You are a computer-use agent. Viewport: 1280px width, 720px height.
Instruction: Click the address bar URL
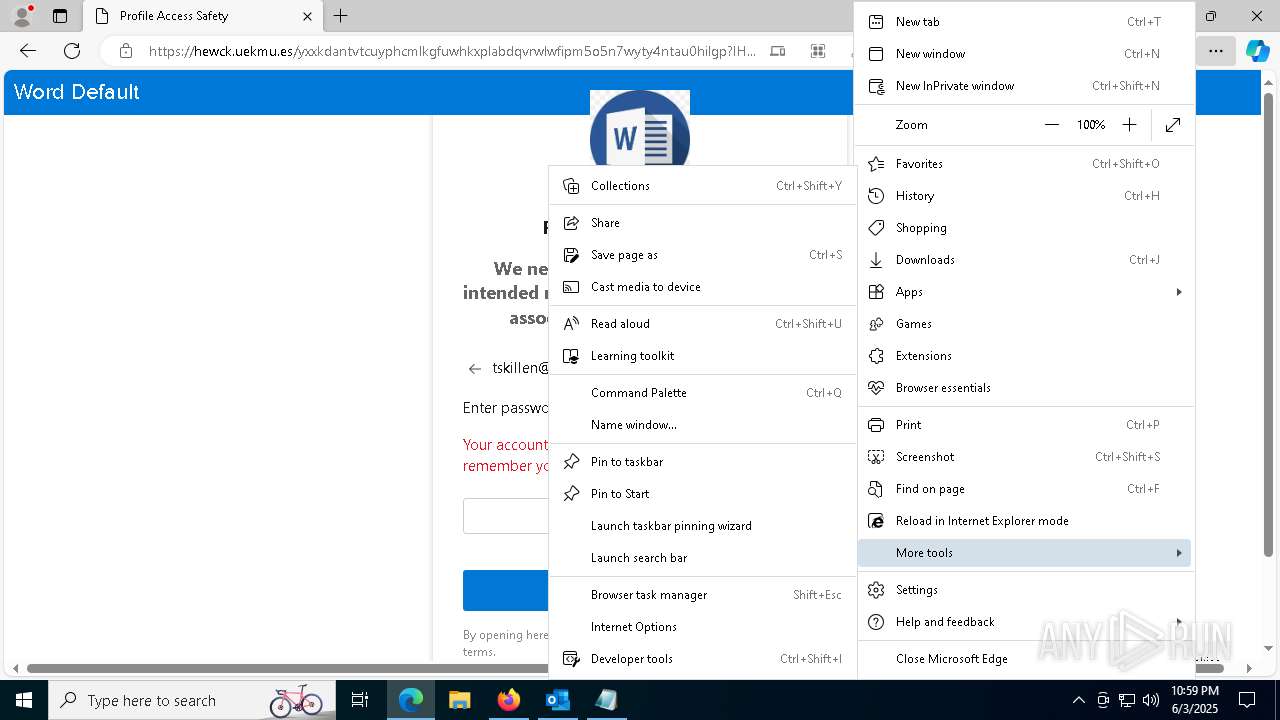(x=452, y=51)
